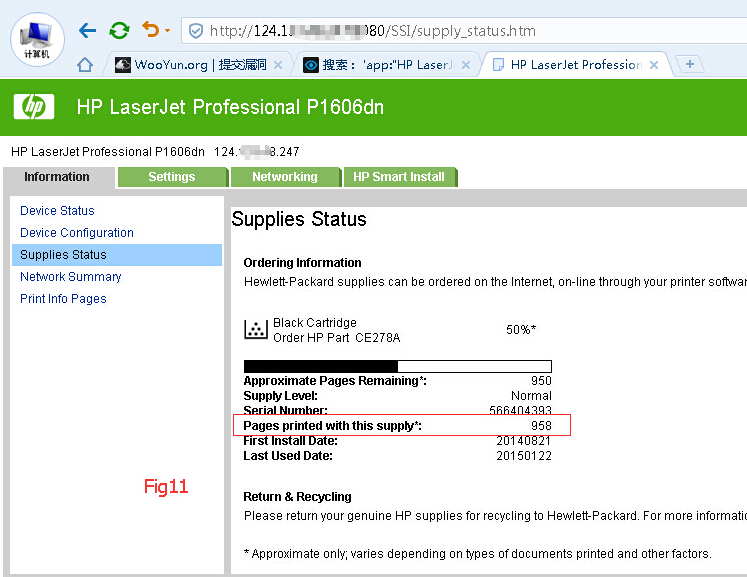Click the Supply Level value Normal
Screen dimensions: 747x577
(x=531, y=396)
